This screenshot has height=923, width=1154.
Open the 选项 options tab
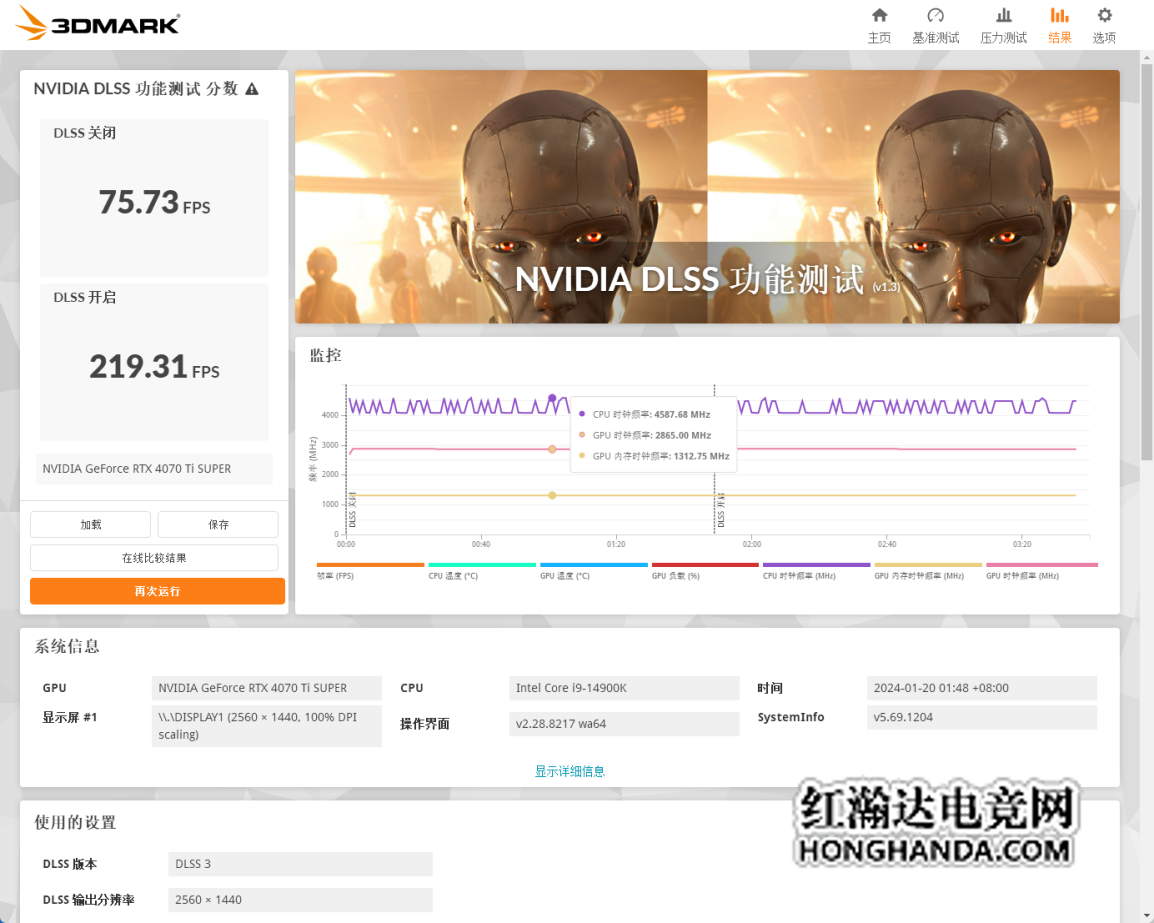[x=1104, y=26]
